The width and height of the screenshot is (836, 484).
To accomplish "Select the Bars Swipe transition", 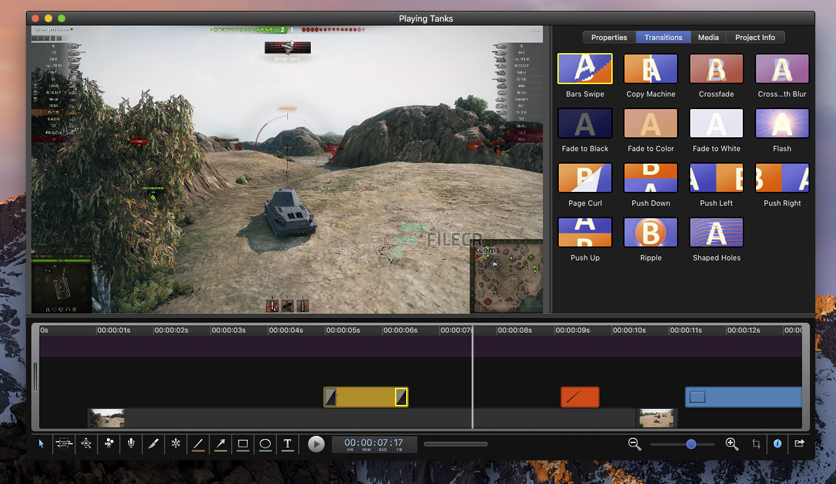I will 585,69.
